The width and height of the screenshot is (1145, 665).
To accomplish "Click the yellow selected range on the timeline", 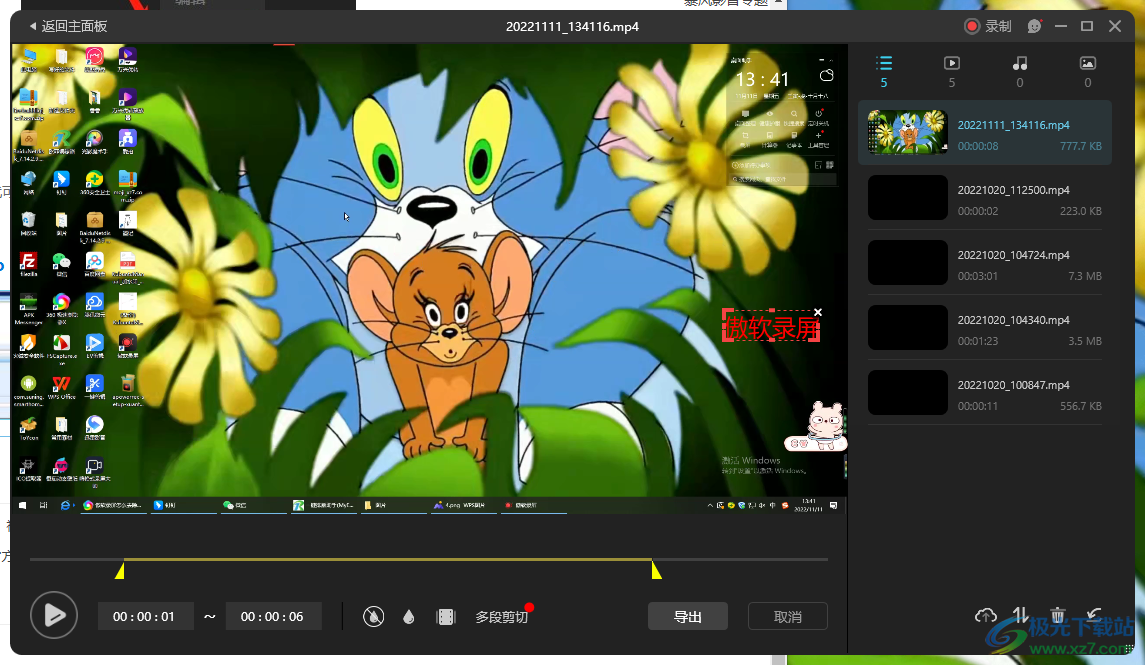I will click(x=388, y=560).
